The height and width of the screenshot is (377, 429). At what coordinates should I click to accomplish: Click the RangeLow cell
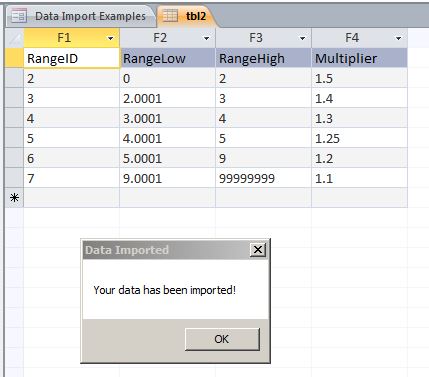[x=167, y=58]
